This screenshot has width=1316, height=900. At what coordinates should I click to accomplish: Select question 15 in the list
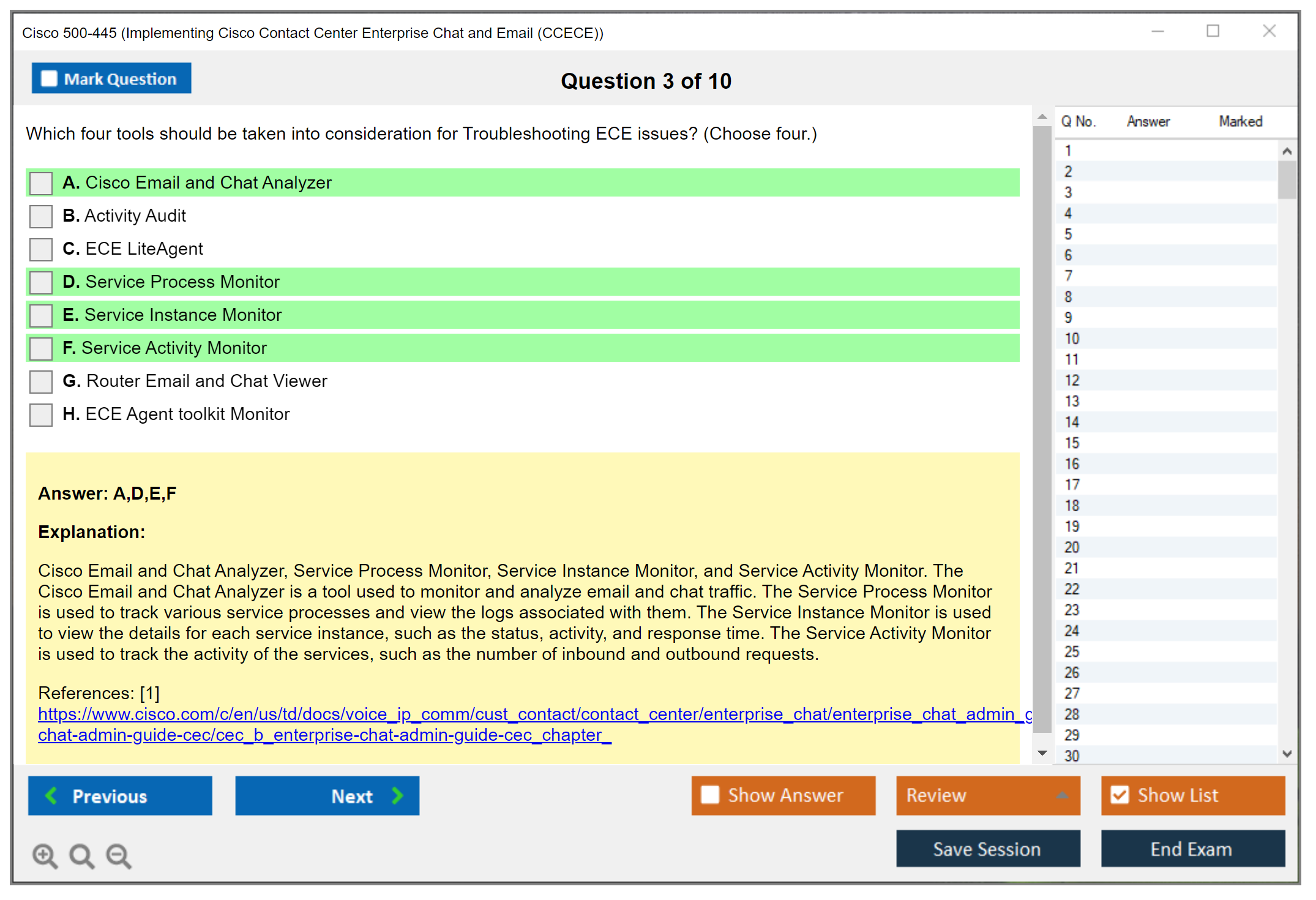point(1072,443)
